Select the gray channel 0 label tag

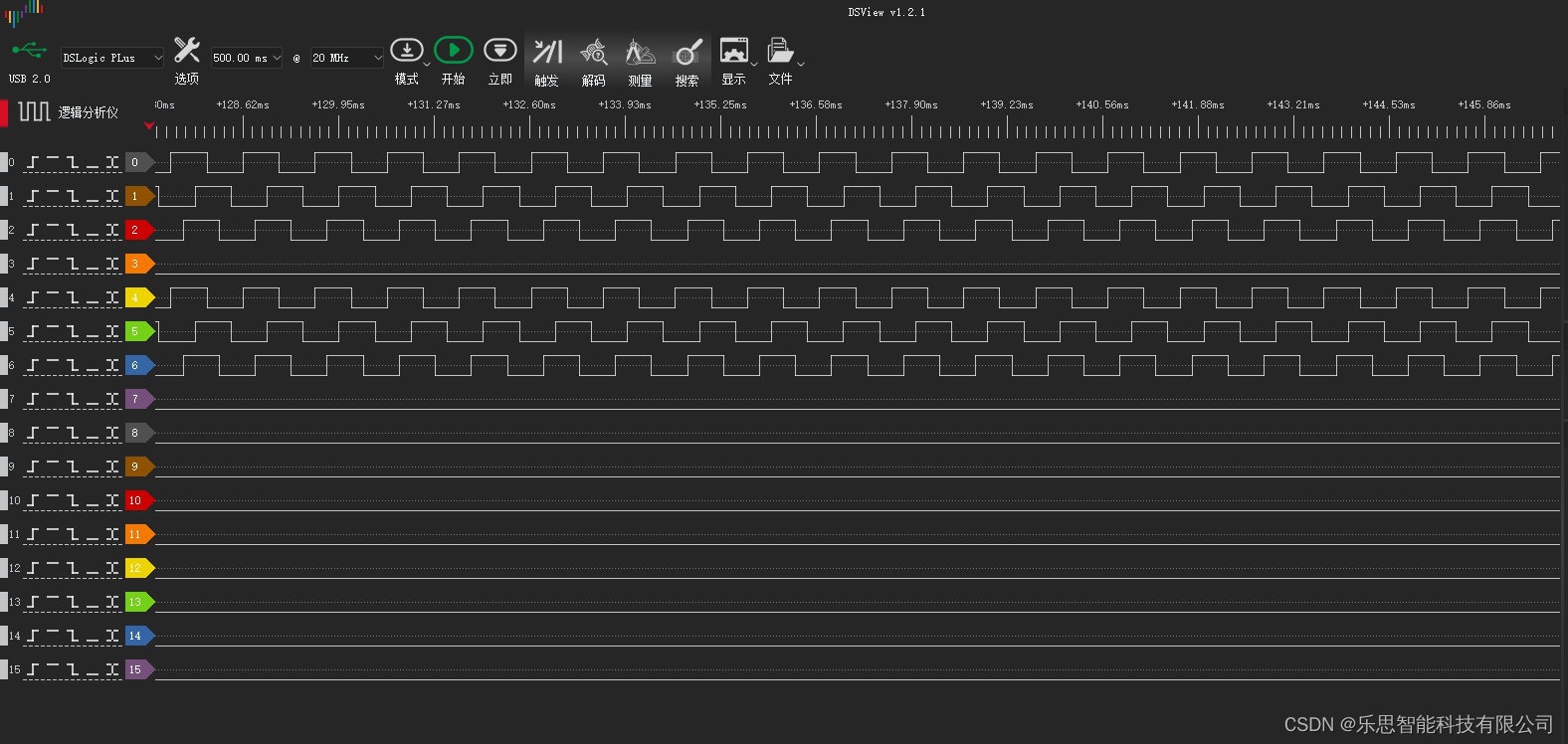139,162
